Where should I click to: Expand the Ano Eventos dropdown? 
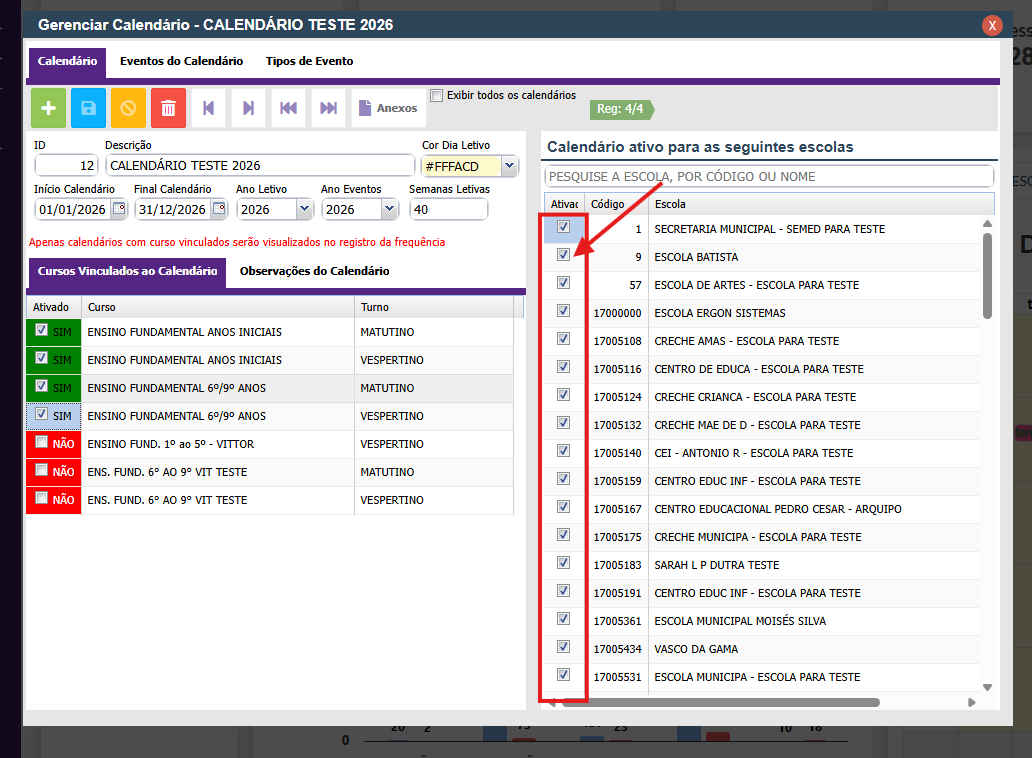(388, 209)
